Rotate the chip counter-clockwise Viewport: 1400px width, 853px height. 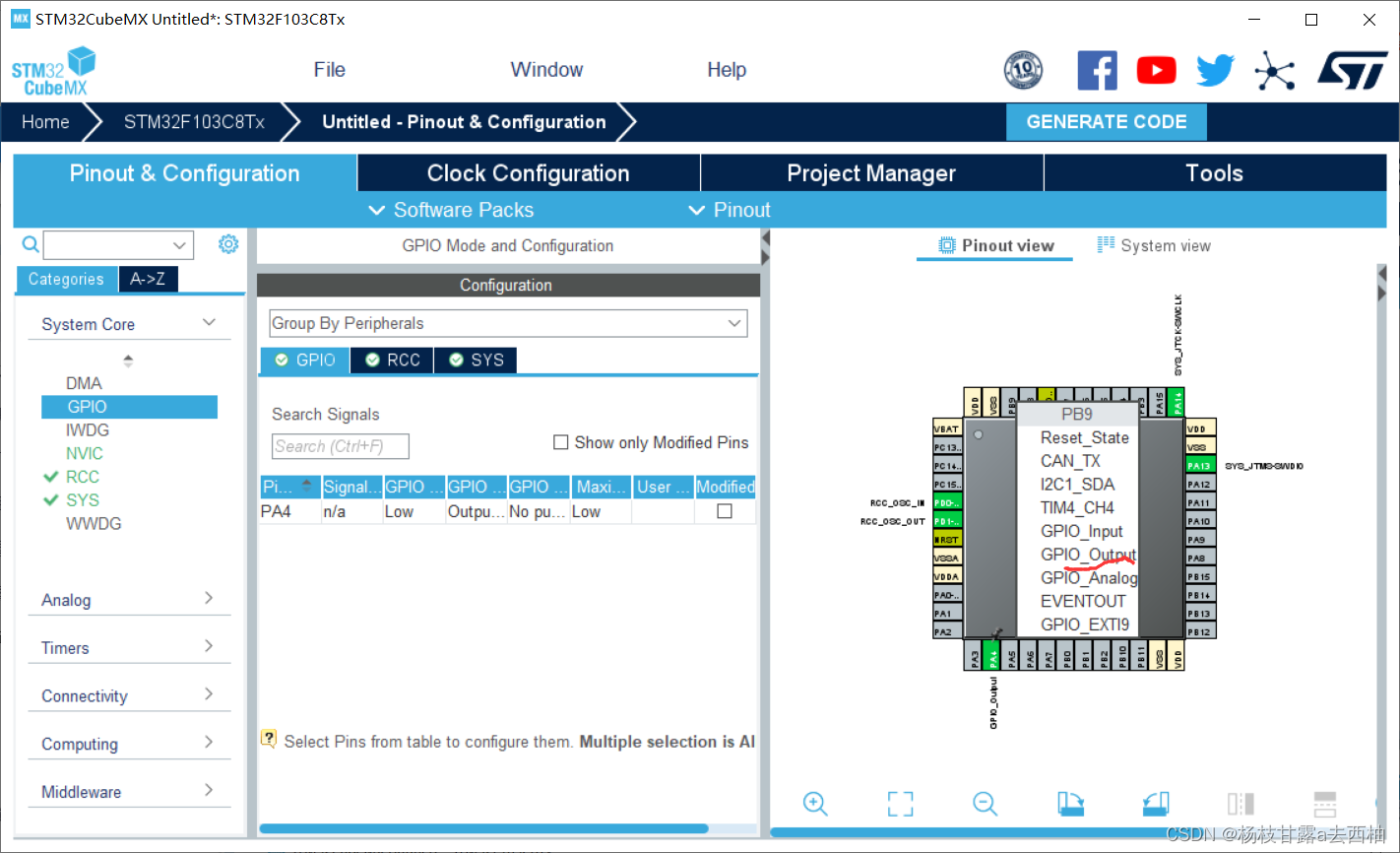[x=1156, y=803]
